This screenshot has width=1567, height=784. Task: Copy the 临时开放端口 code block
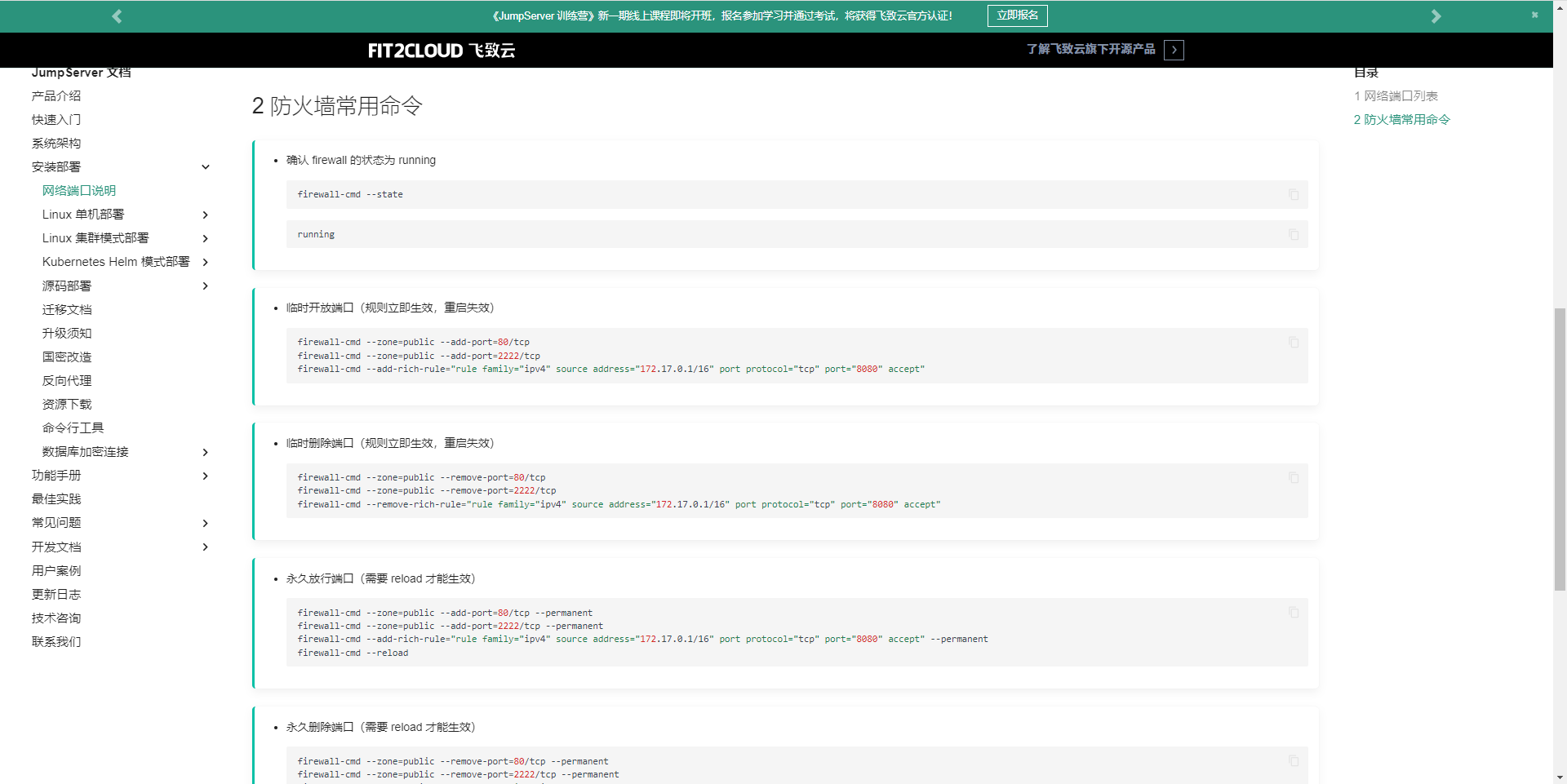(x=1294, y=342)
